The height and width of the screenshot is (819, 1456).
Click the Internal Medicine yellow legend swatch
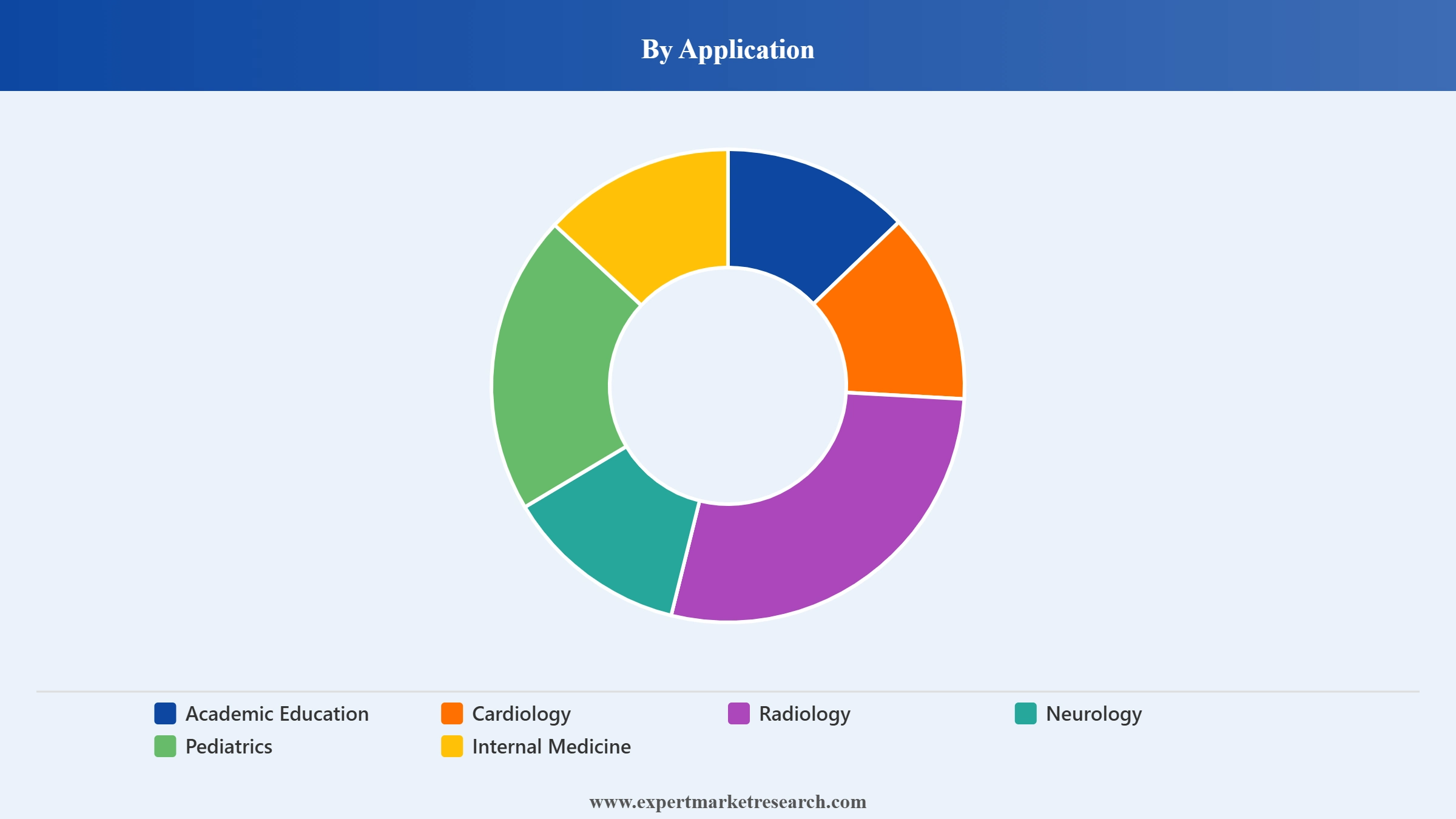pyautogui.click(x=452, y=746)
